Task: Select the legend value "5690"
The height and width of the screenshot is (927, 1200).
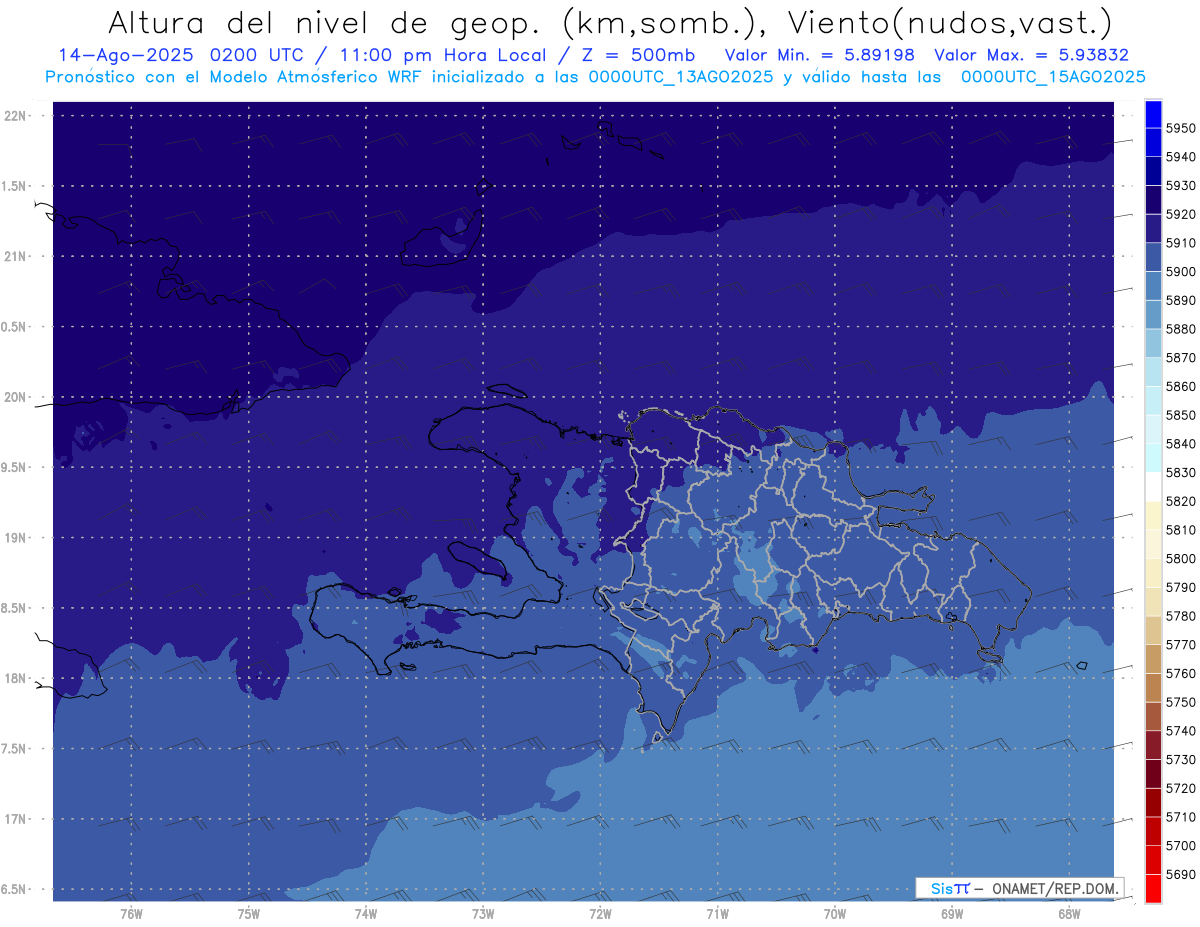Action: (1180, 875)
